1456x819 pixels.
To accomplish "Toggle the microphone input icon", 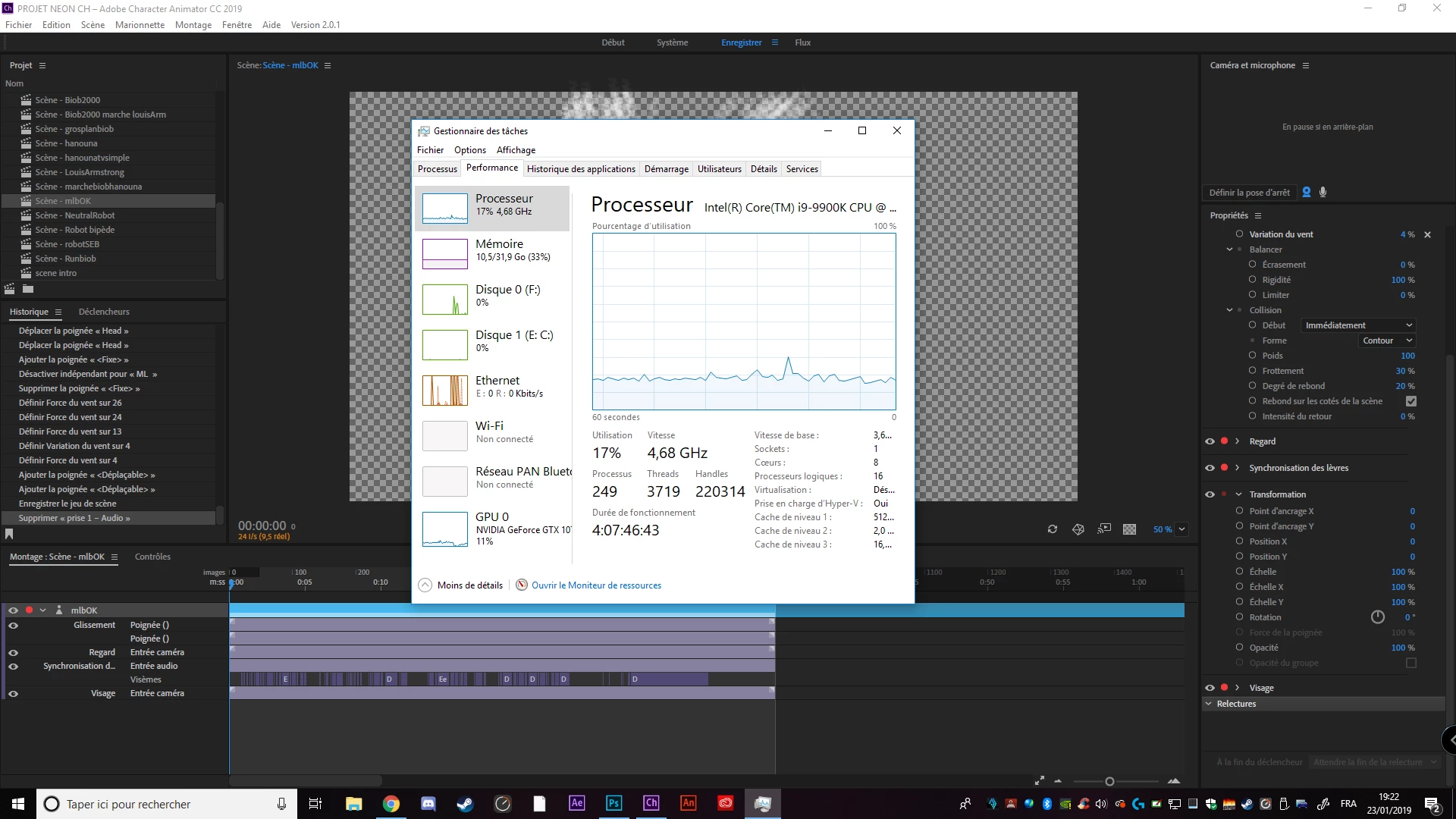I will (1323, 193).
